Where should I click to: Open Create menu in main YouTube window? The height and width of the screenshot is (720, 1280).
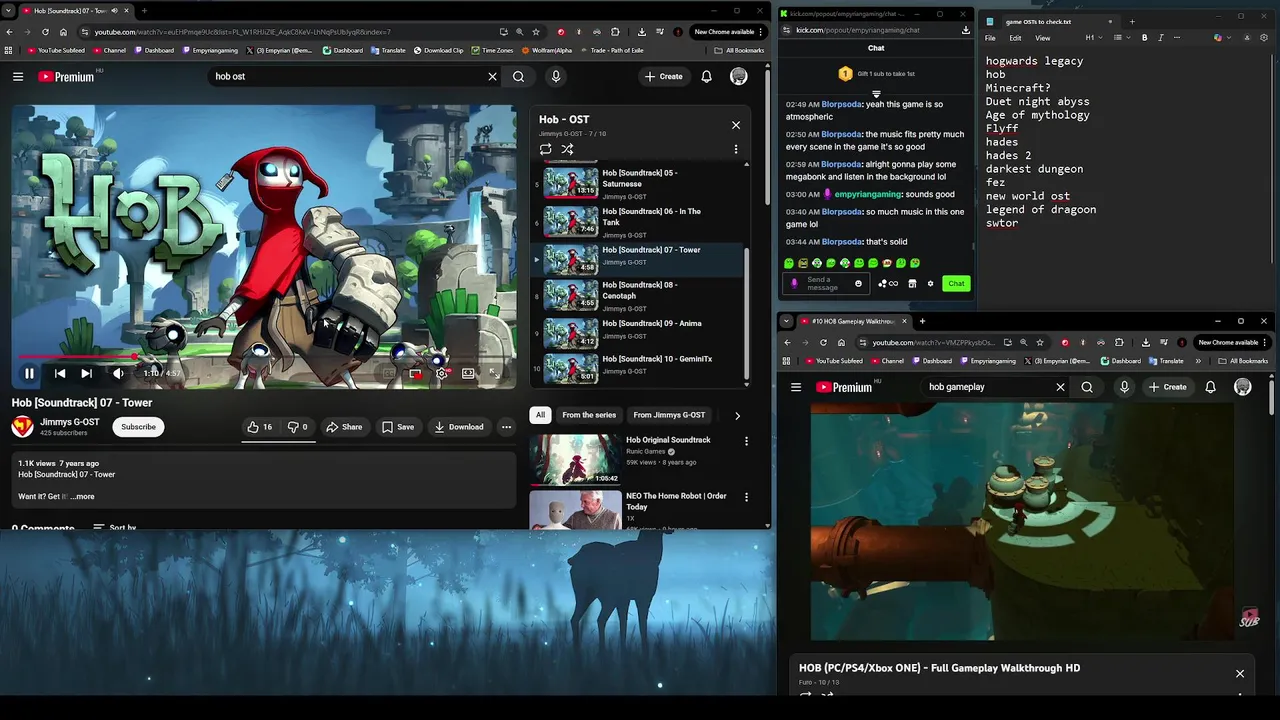coord(664,76)
